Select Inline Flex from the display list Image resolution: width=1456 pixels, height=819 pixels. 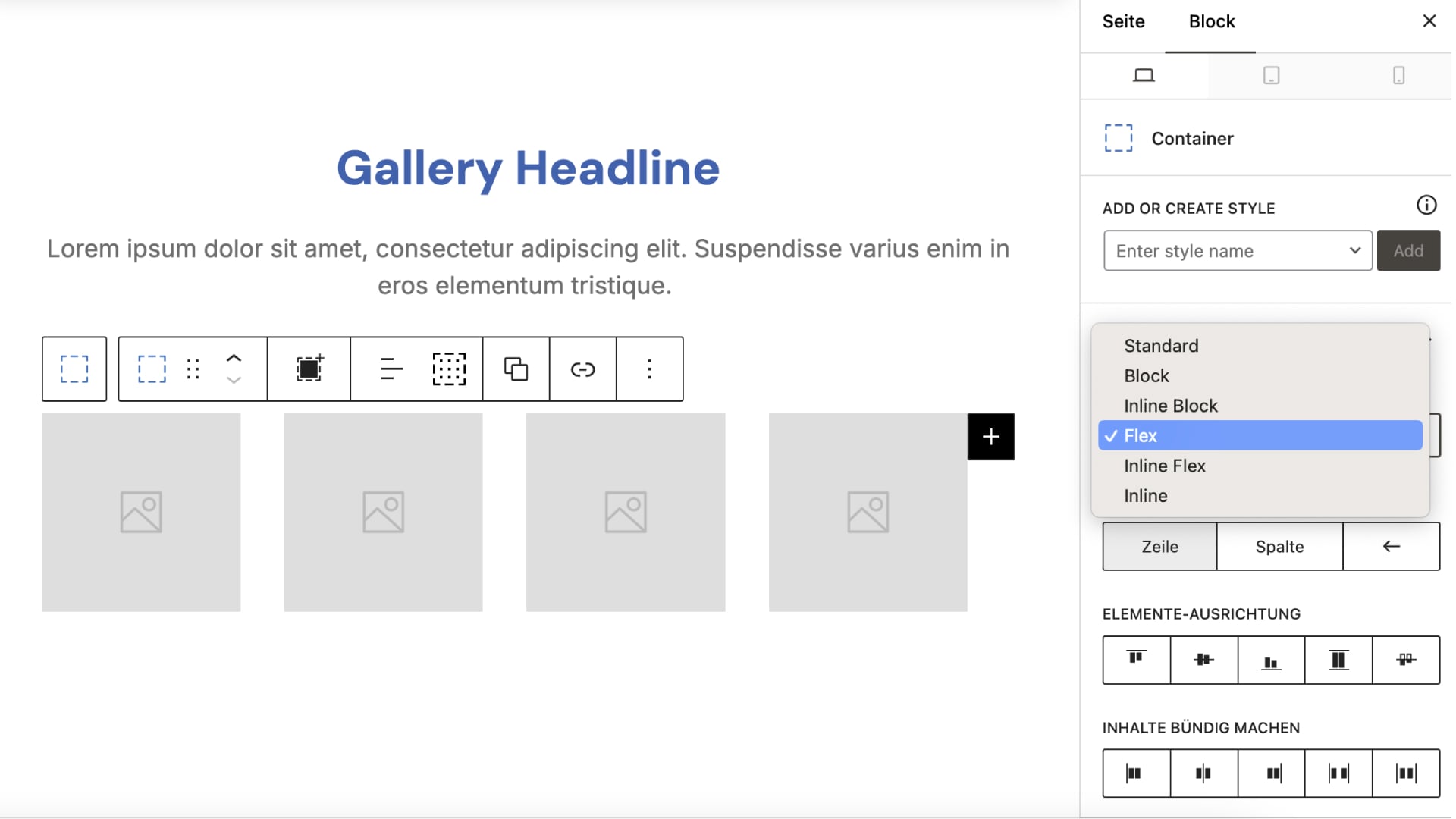(1164, 466)
